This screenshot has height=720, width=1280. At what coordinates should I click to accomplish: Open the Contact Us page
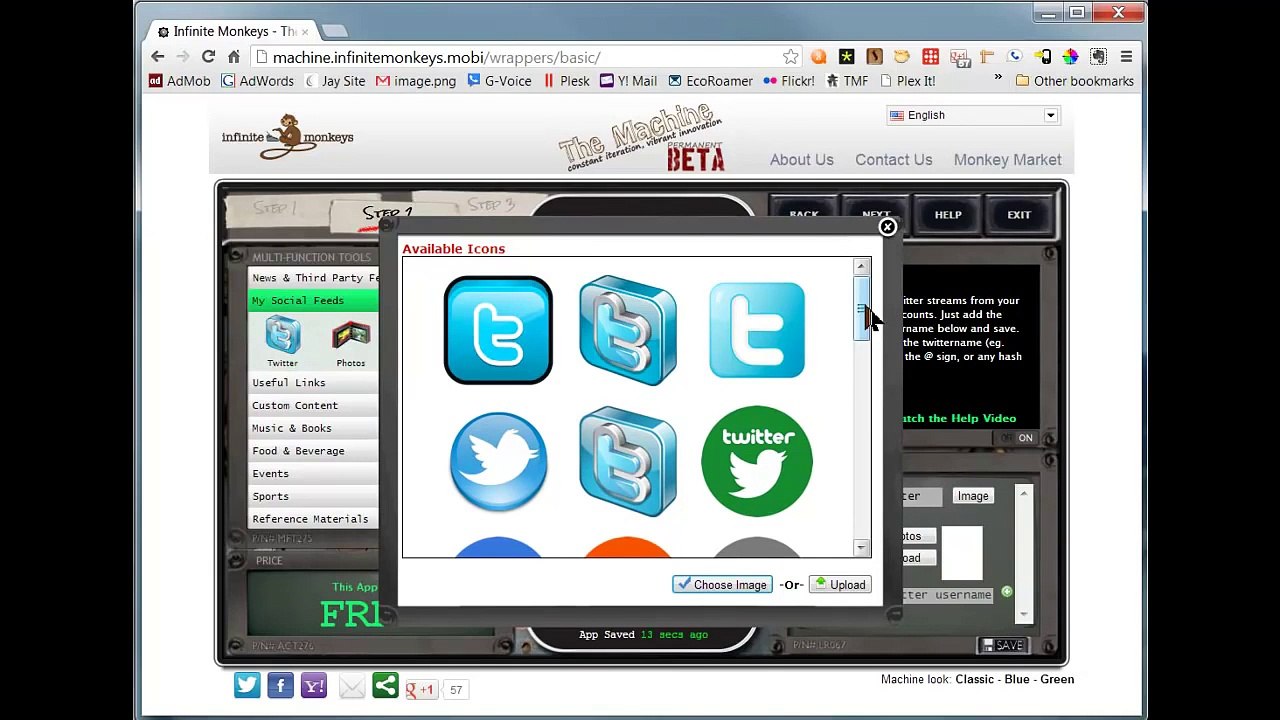pos(893,160)
